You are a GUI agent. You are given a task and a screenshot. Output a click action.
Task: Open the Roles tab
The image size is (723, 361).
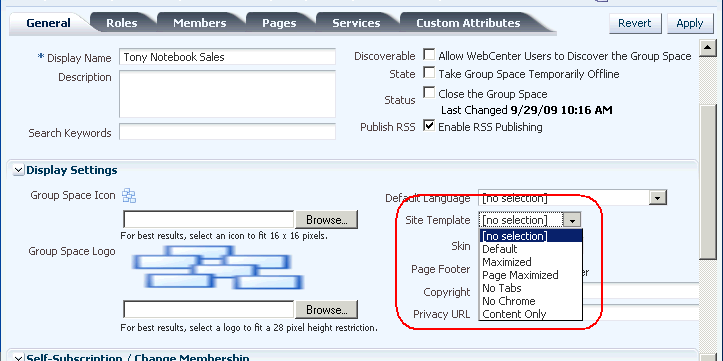pos(122,23)
